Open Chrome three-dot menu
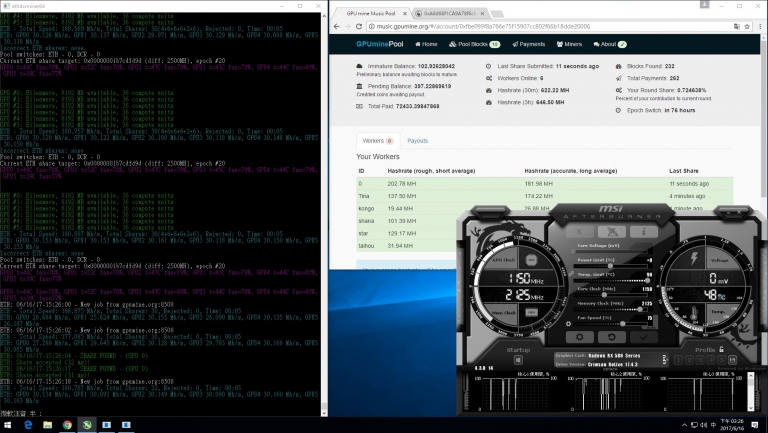768x433 pixels. click(760, 26)
